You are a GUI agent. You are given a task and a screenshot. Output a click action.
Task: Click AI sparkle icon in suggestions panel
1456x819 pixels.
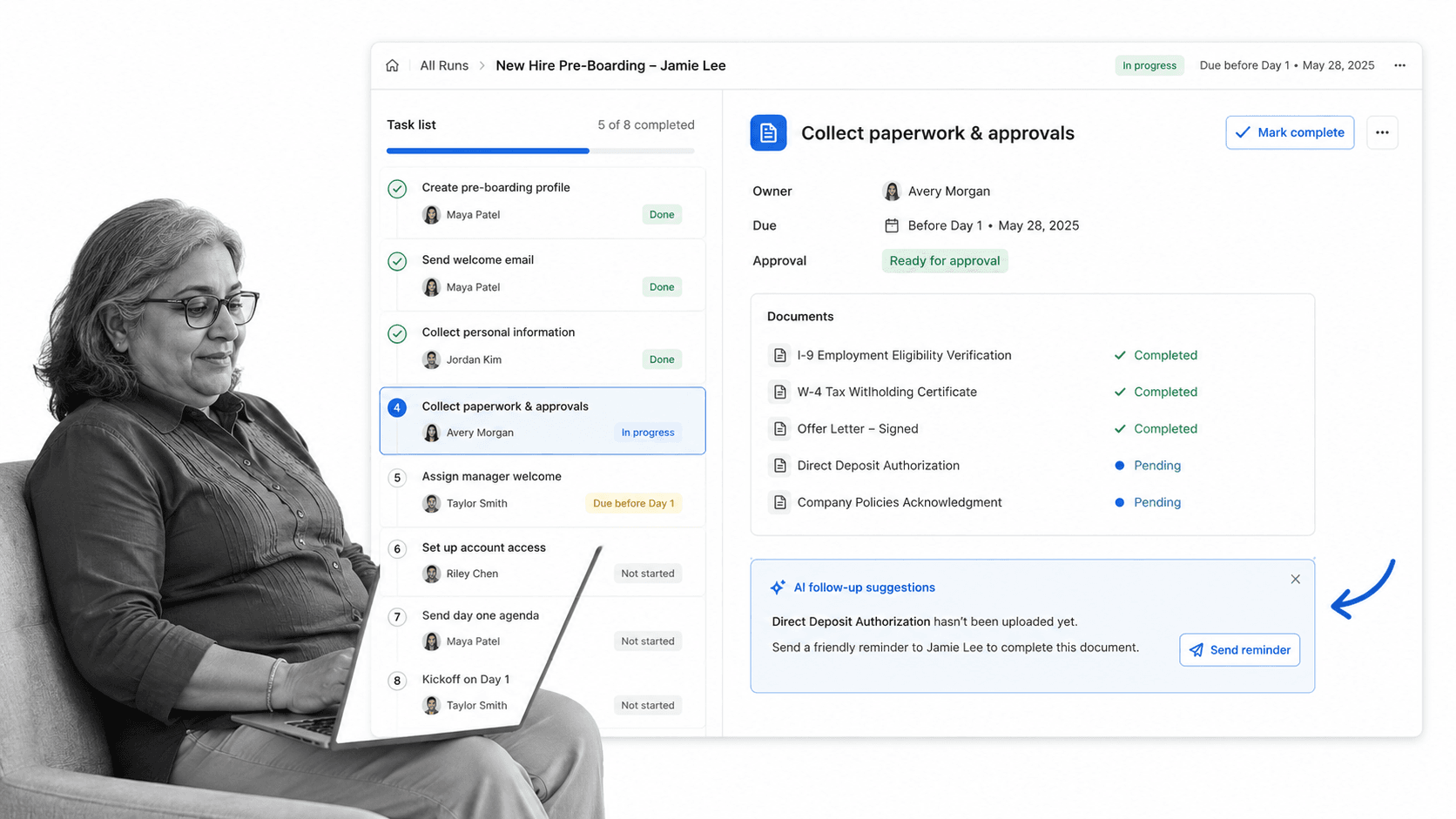(x=778, y=587)
